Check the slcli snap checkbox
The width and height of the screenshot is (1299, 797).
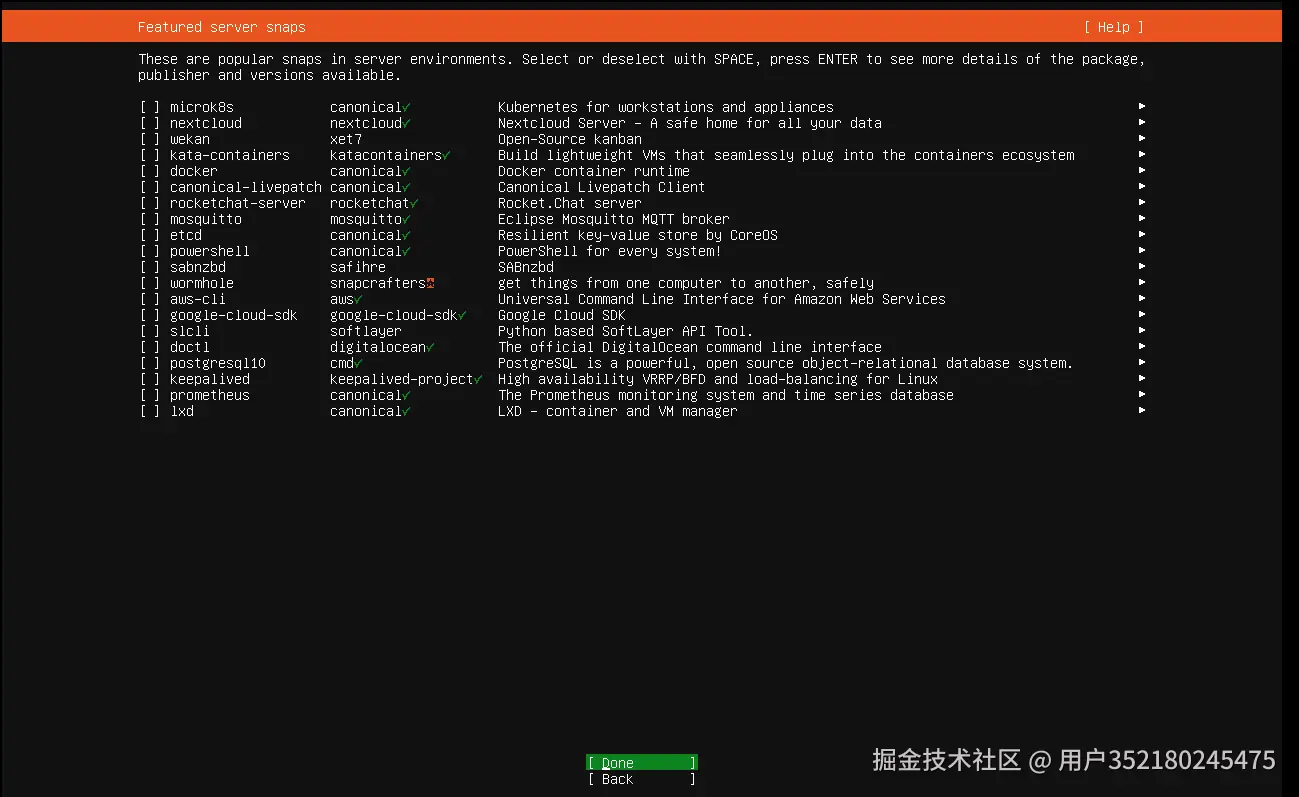pos(150,331)
